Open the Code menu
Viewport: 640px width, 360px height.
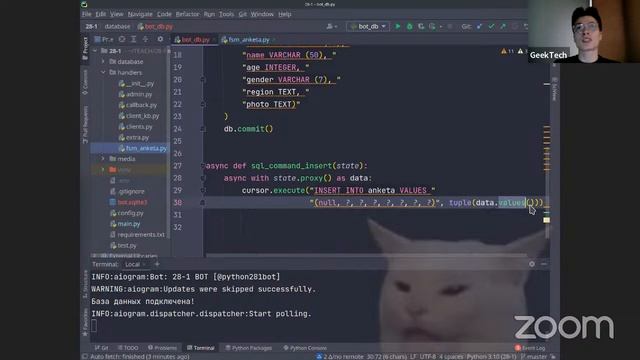[x=164, y=14]
